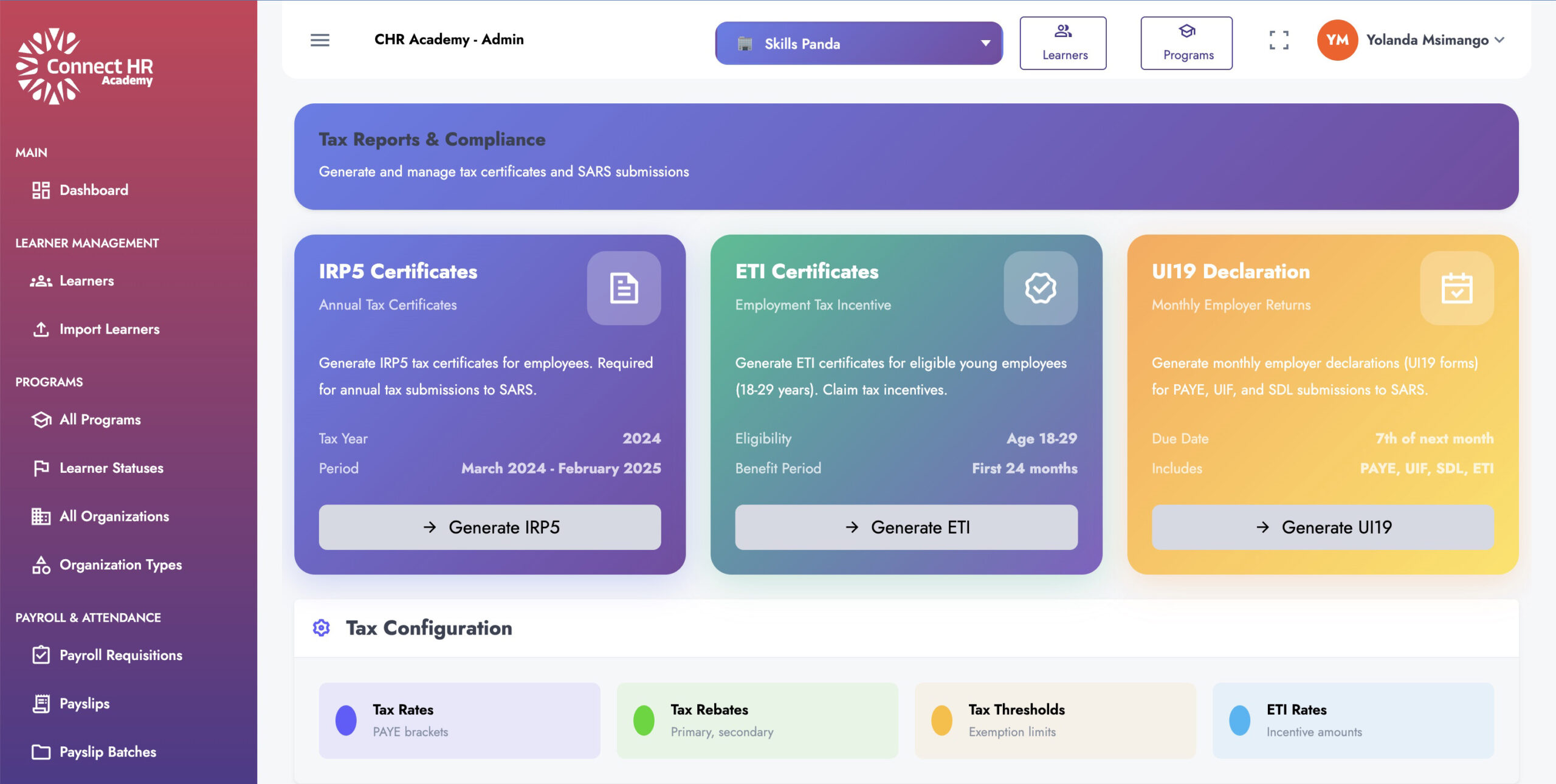This screenshot has width=1556, height=784.
Task: Open the Tax Configuration settings gear
Action: point(320,628)
